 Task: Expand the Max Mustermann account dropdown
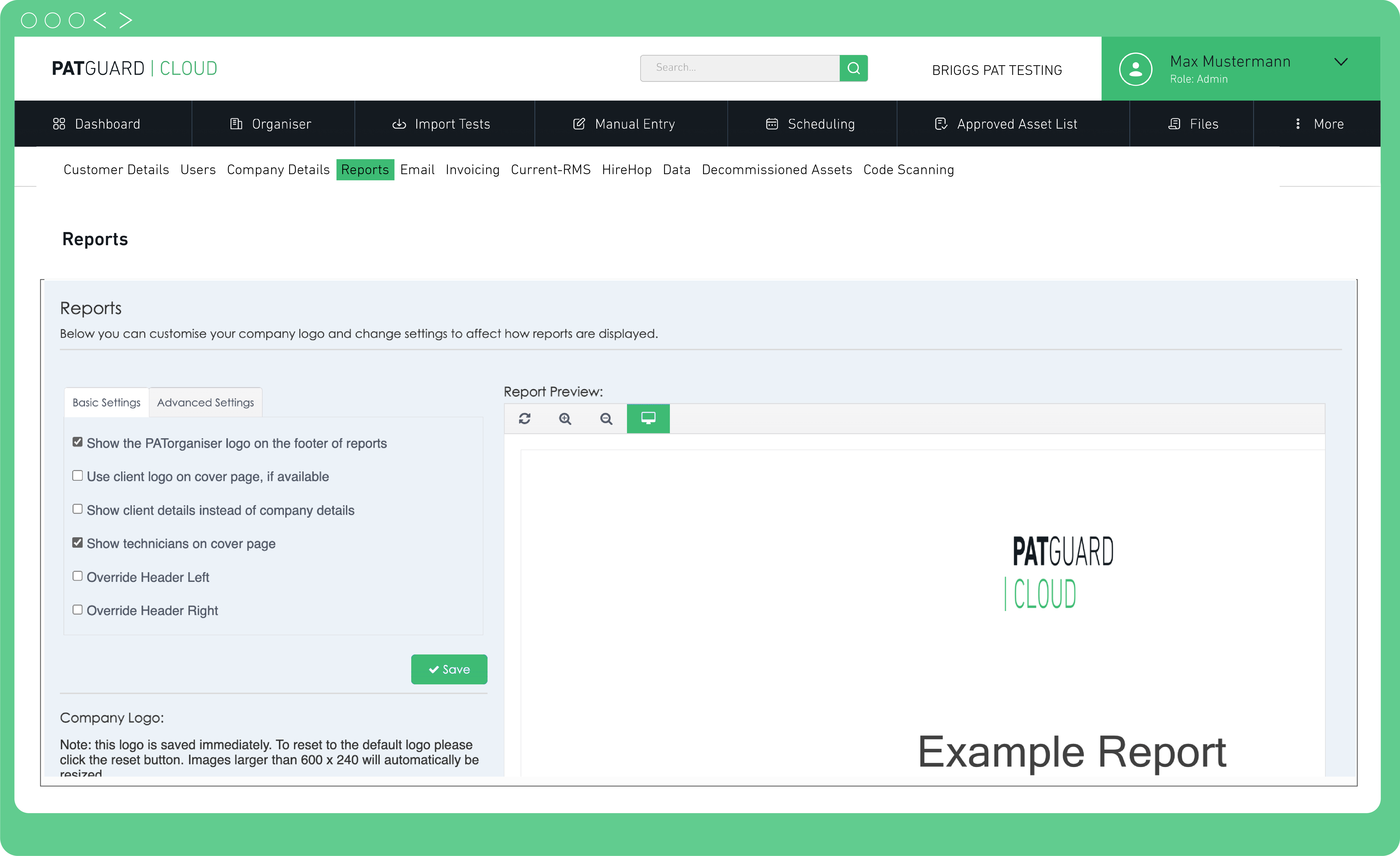tap(1341, 62)
